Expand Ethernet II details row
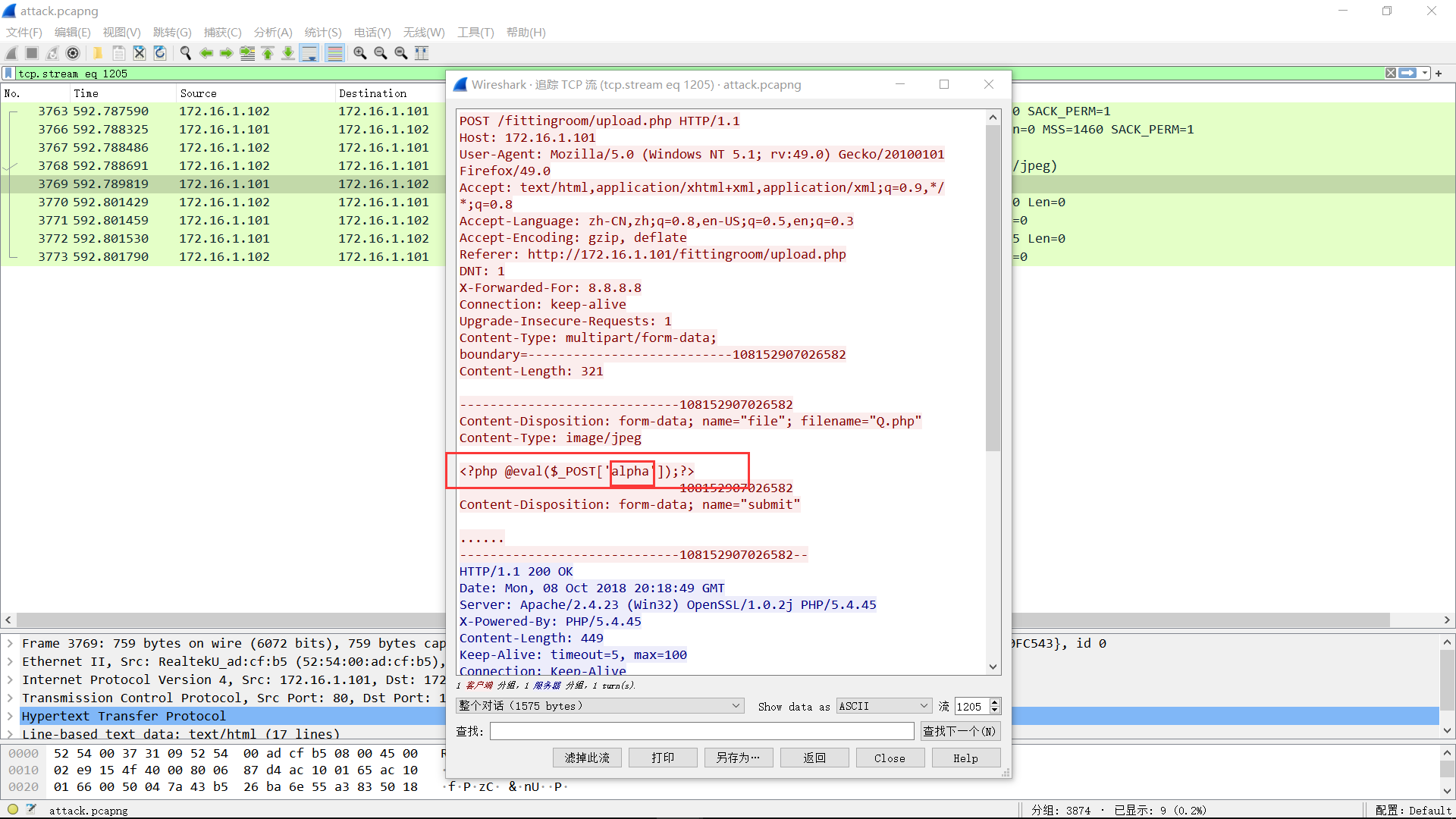1456x819 pixels. tap(10, 661)
